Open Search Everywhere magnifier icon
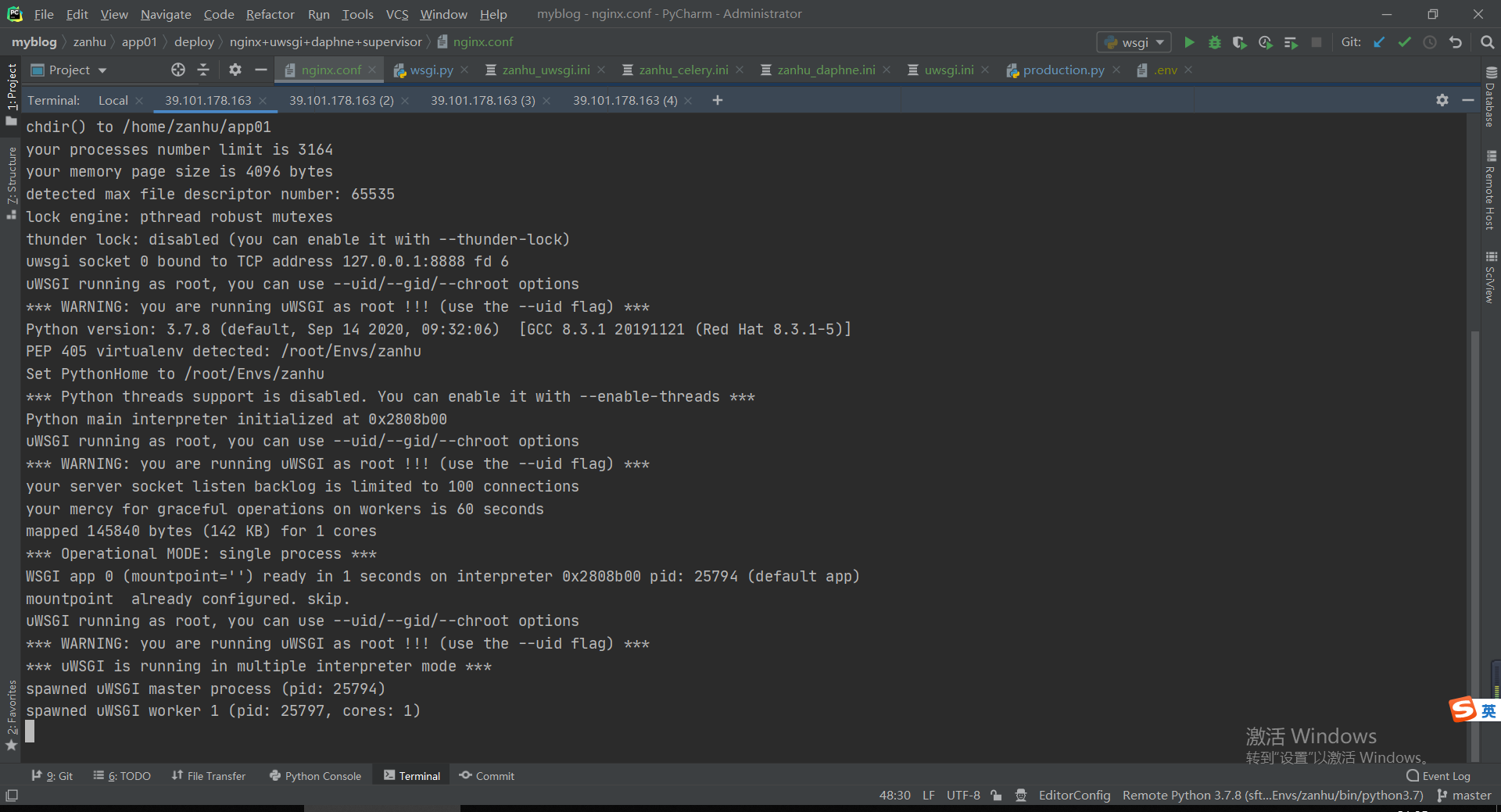The height and width of the screenshot is (812, 1501). point(1487,42)
